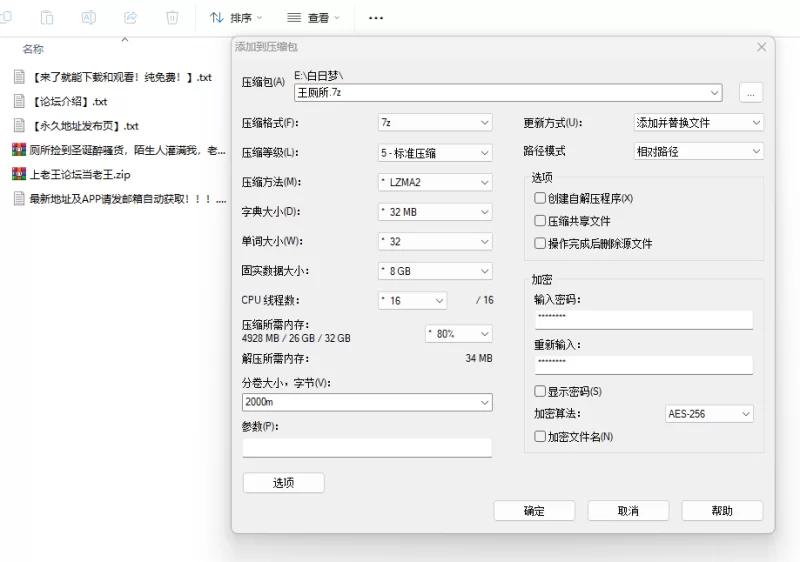Viewport: 800px width, 562px height.
Task: Select the 【永久地址发布页】.txt file icon
Action: 19,126
